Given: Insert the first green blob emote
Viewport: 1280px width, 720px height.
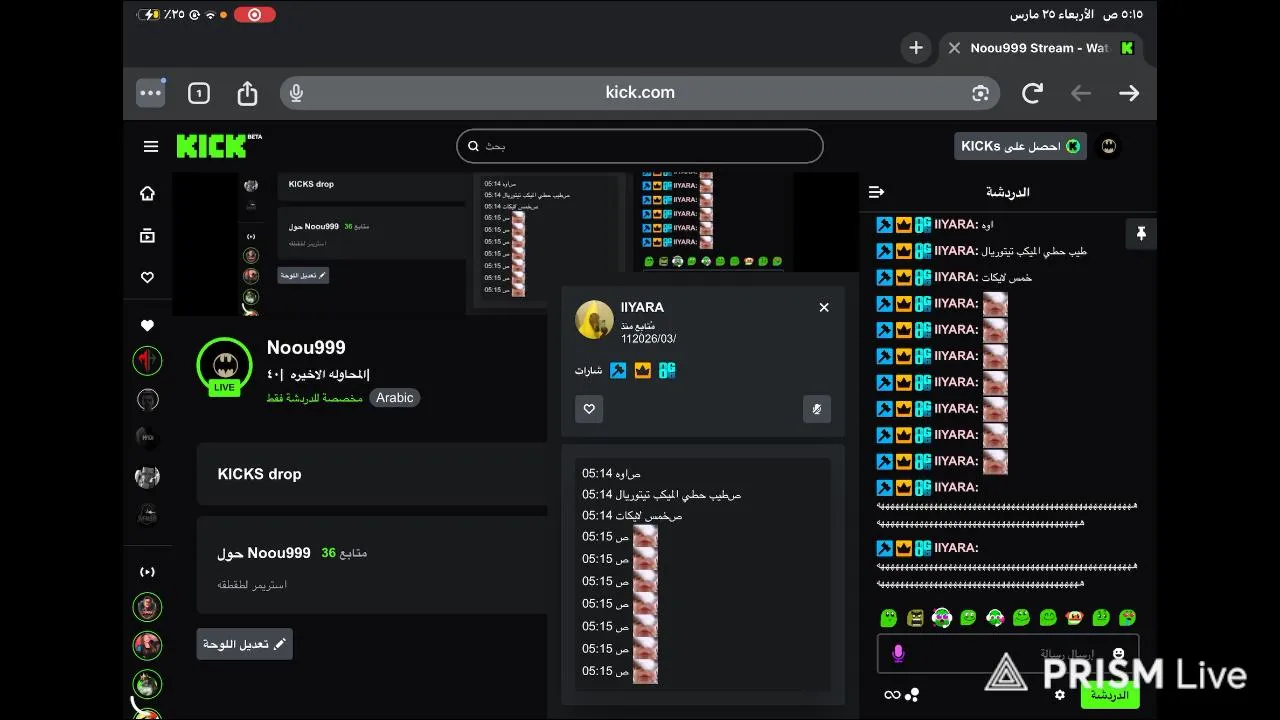Looking at the screenshot, I should [x=888, y=618].
